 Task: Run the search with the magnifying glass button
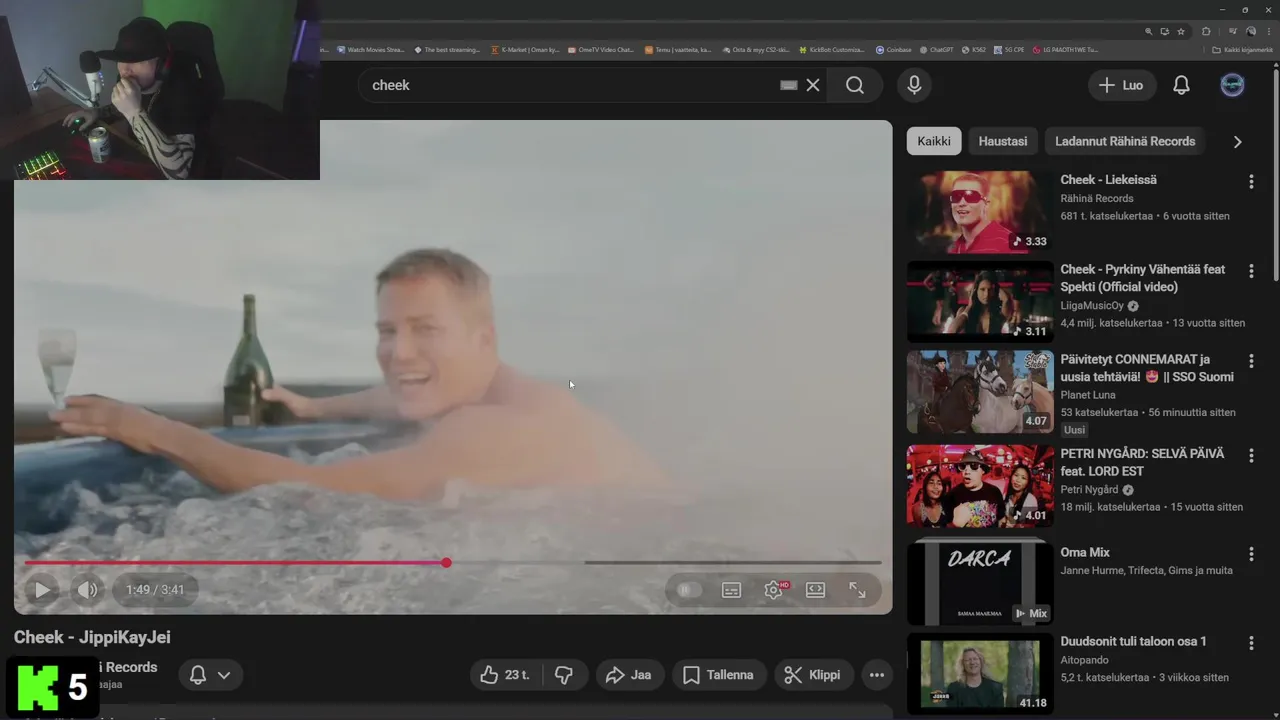tap(855, 85)
